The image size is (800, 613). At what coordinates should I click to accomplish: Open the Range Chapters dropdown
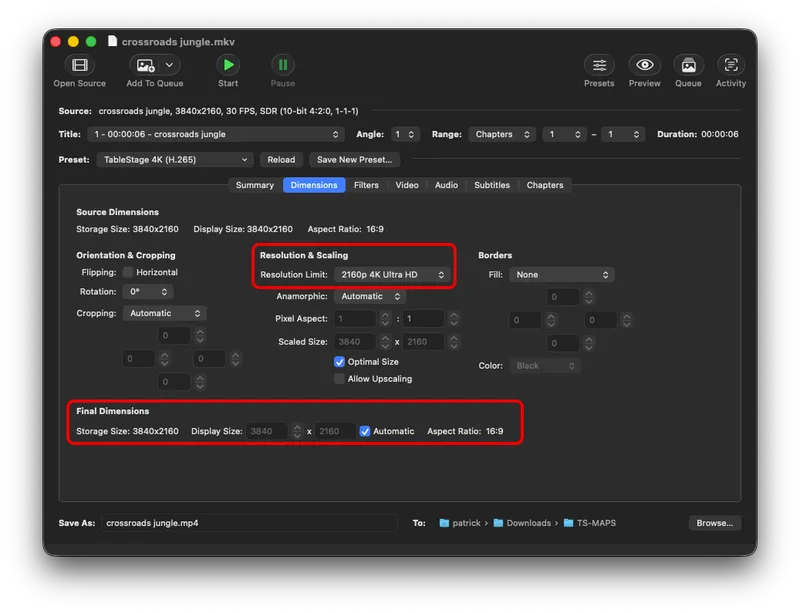pyautogui.click(x=502, y=134)
